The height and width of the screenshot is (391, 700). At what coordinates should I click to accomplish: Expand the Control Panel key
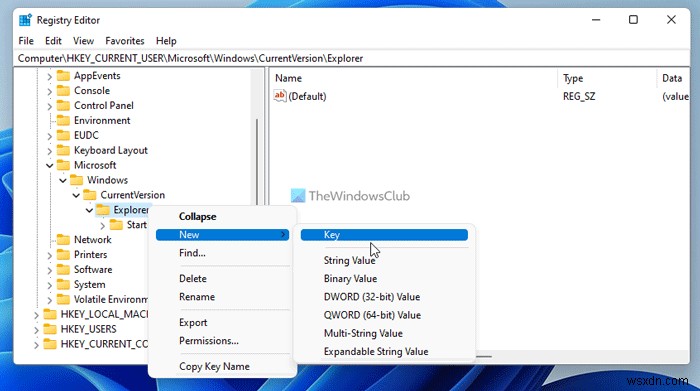point(50,106)
